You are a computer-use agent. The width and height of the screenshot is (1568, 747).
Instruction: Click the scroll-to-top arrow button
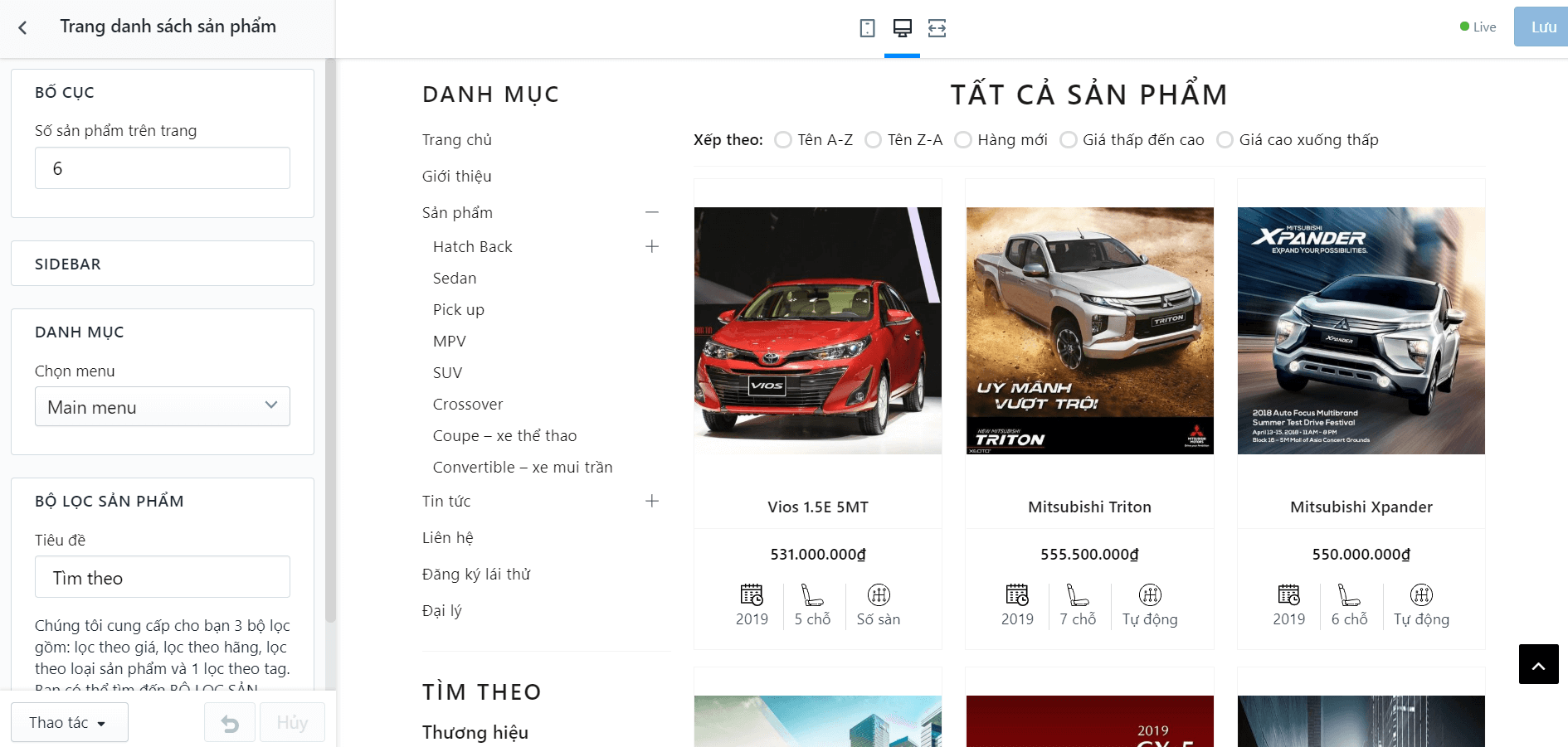[1538, 664]
